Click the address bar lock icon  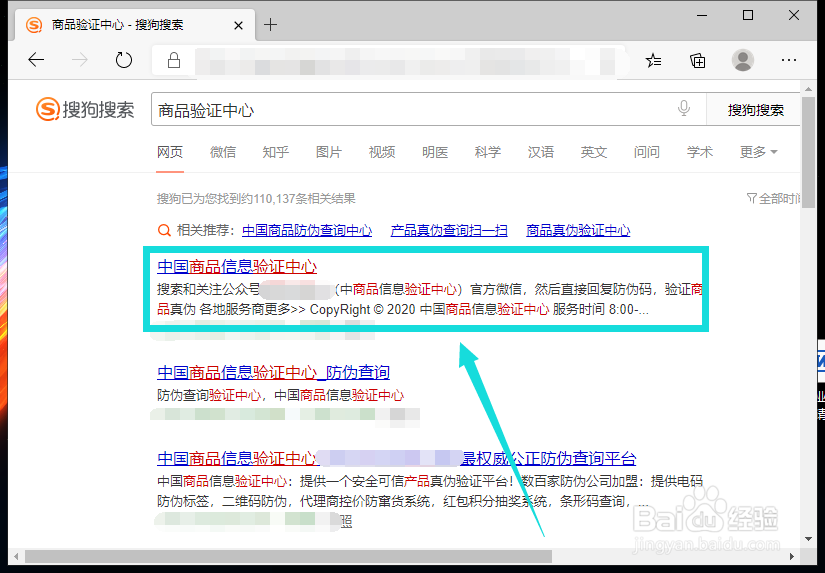click(x=174, y=61)
